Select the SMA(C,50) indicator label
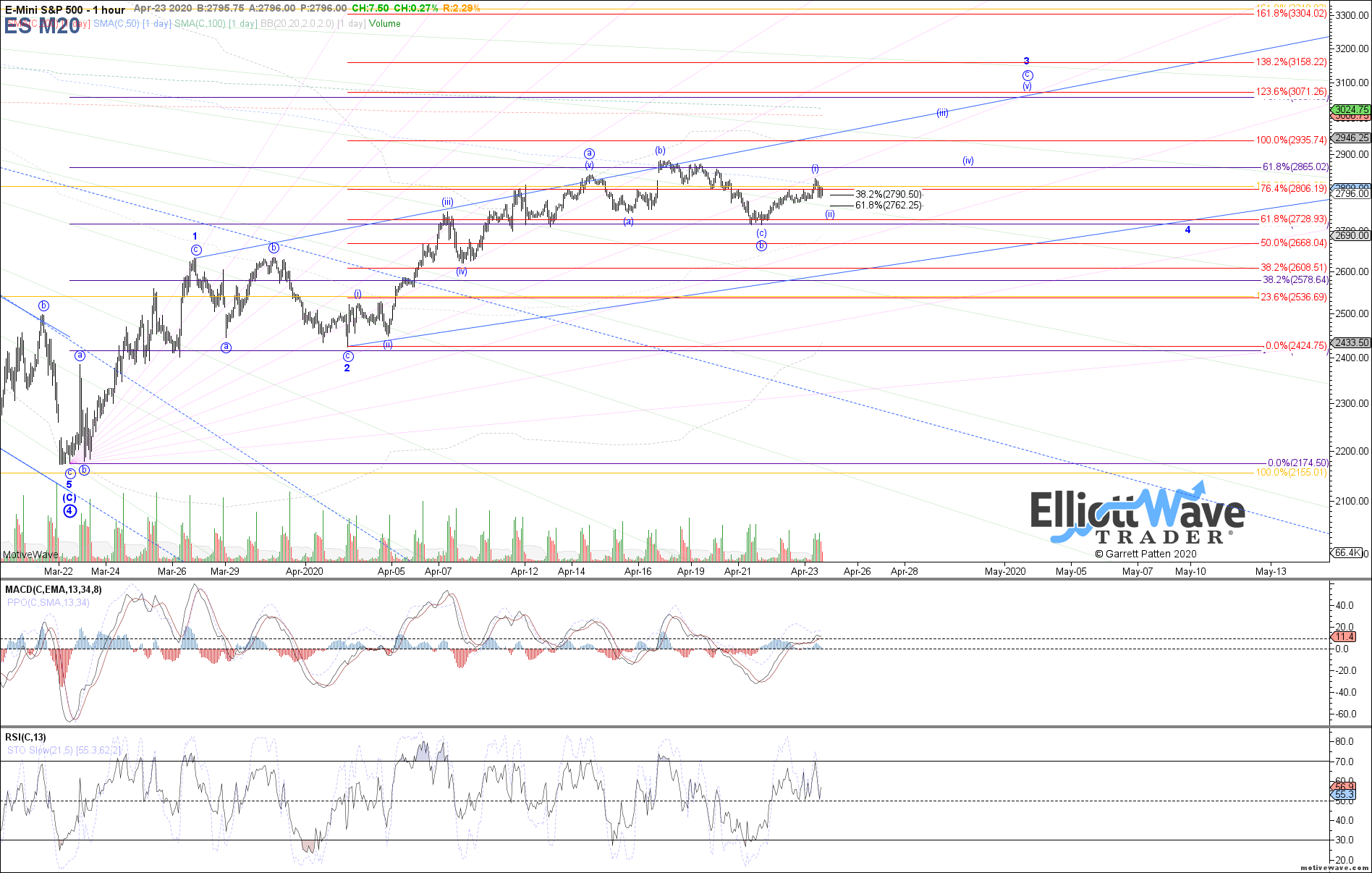1372x873 pixels. (x=116, y=24)
